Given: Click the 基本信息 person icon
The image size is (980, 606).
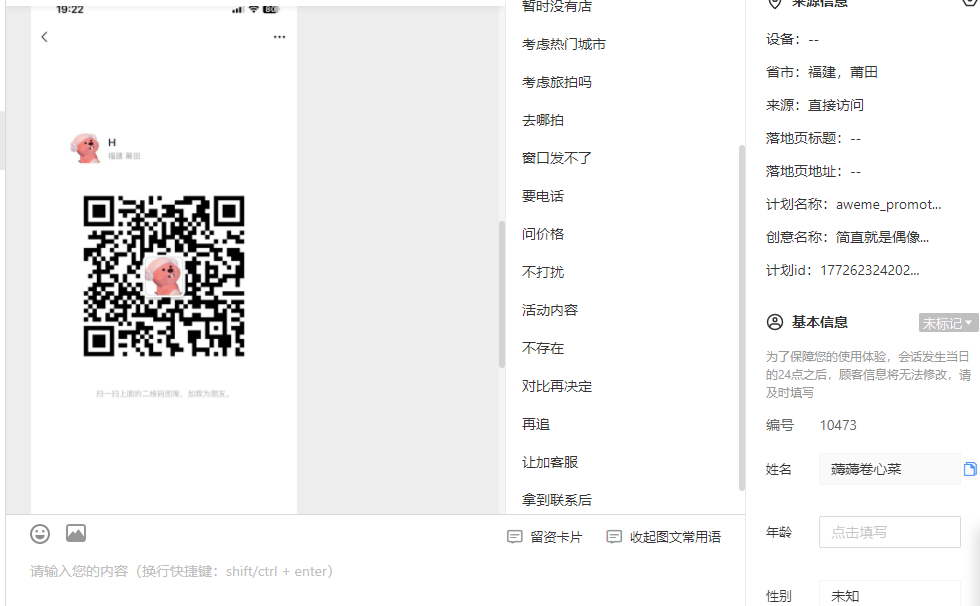Looking at the screenshot, I should coord(775,322).
